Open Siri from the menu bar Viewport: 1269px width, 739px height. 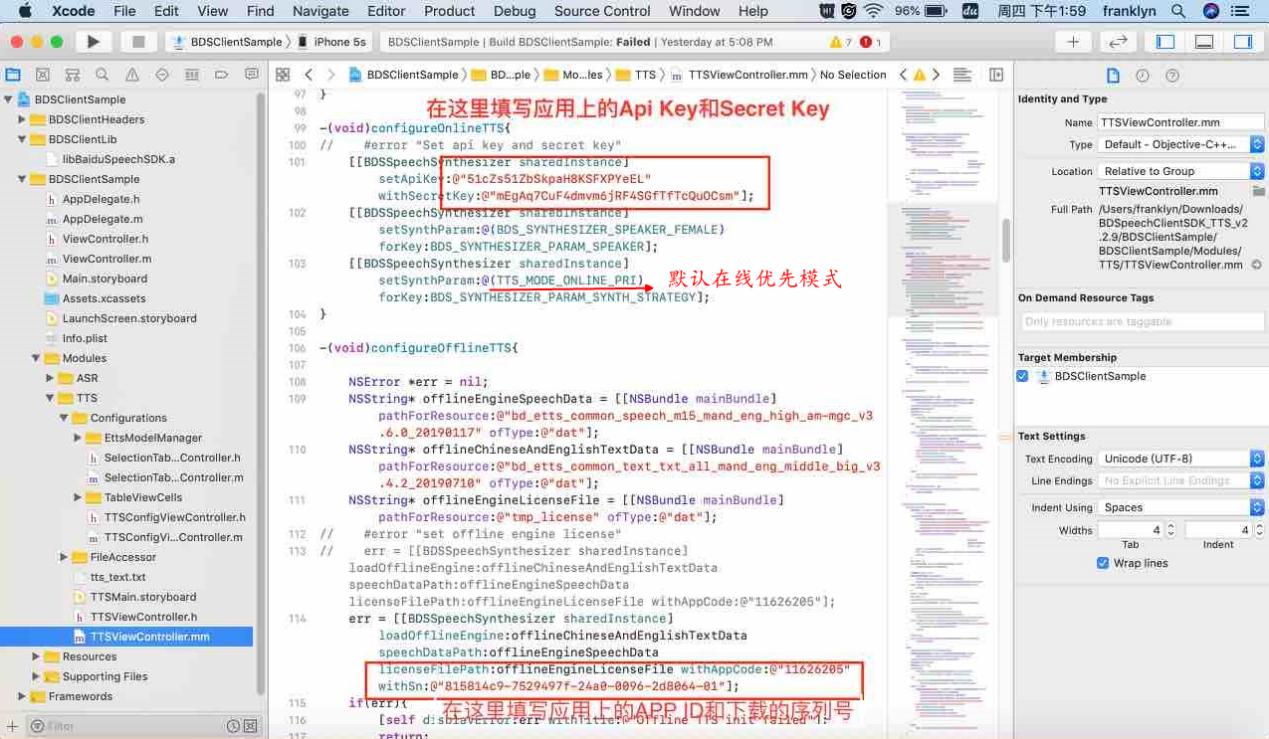(x=1211, y=11)
